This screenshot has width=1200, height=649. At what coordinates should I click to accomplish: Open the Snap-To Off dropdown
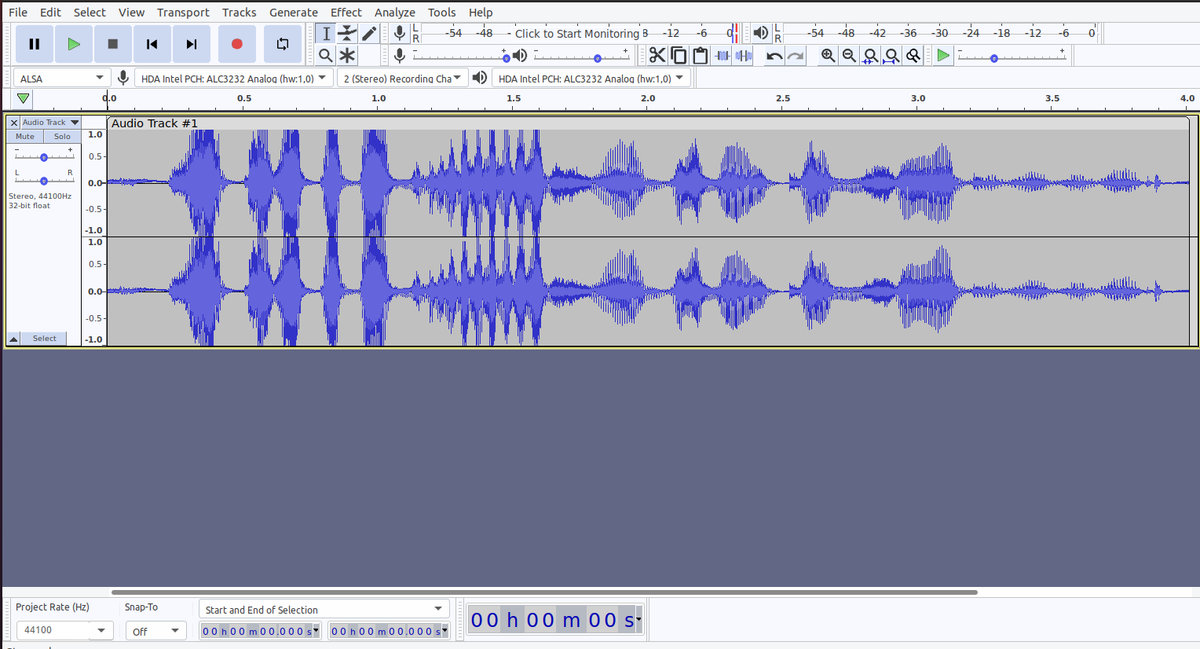[155, 630]
